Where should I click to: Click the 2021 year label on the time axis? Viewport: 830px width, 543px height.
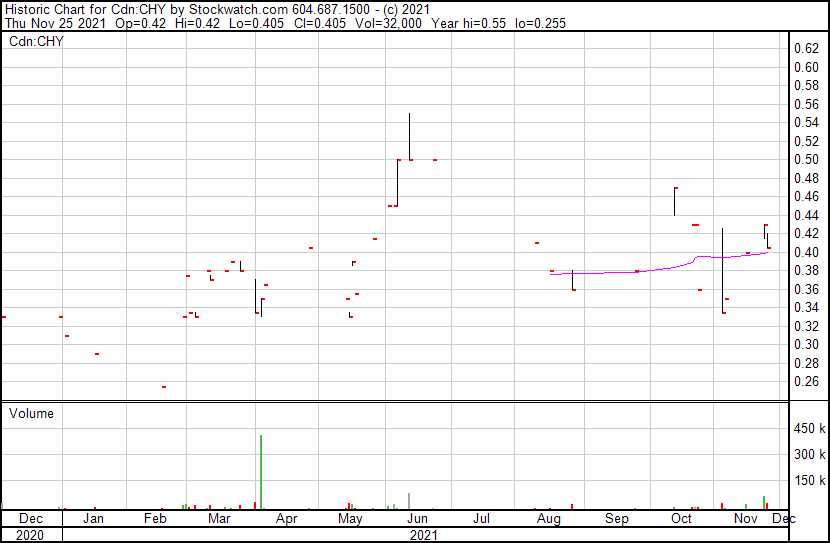(x=423, y=535)
